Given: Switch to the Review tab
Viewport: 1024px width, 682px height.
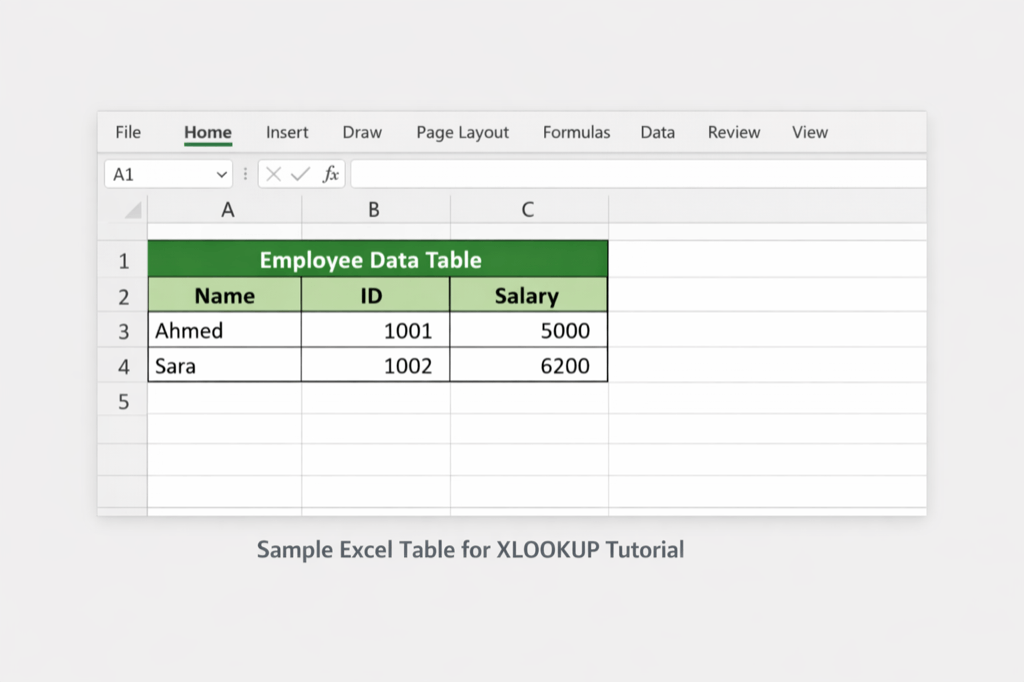Looking at the screenshot, I should pos(732,132).
